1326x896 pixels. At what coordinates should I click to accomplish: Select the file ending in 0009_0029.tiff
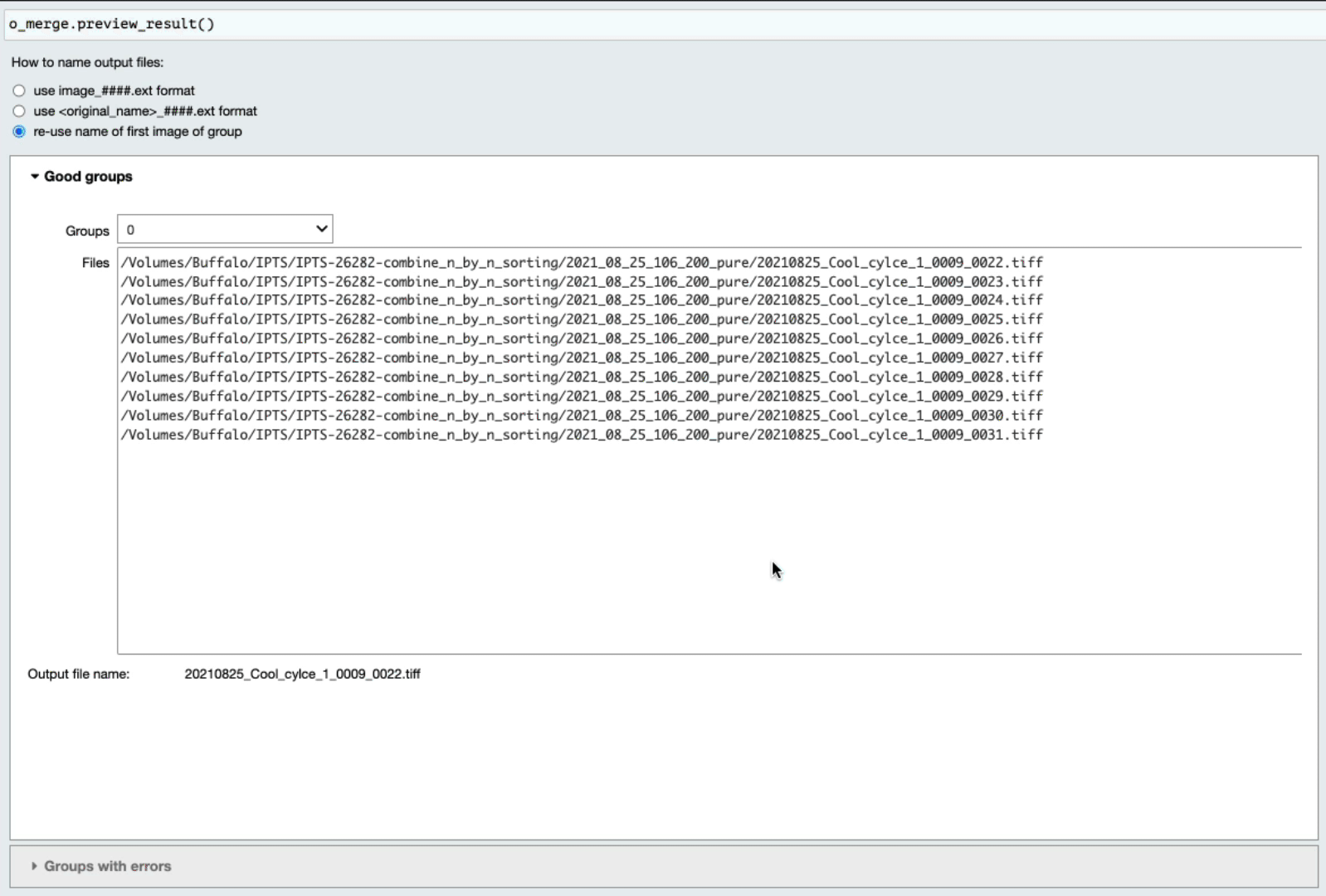tap(581, 397)
